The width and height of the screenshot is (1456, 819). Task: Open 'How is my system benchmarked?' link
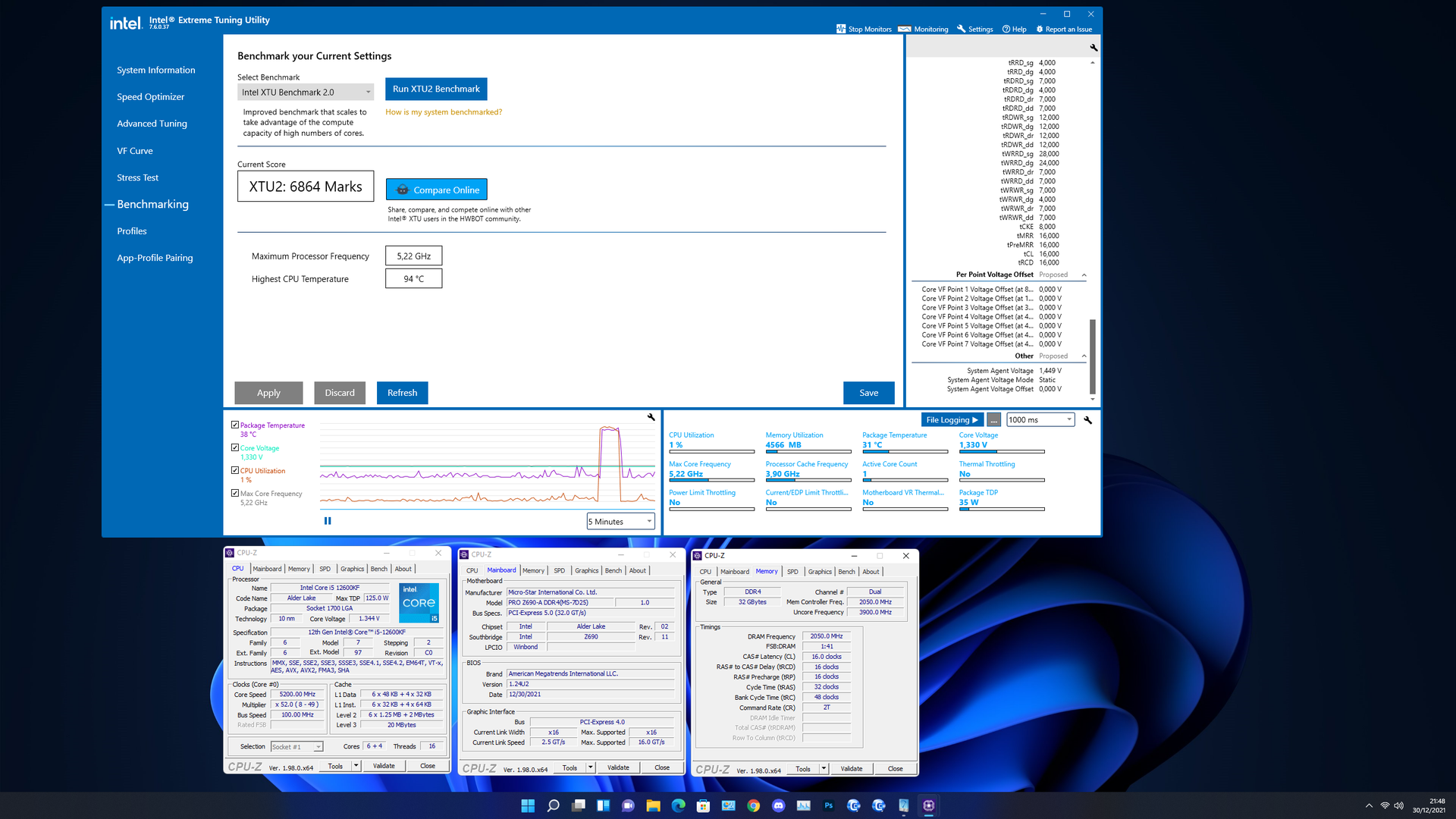point(444,111)
